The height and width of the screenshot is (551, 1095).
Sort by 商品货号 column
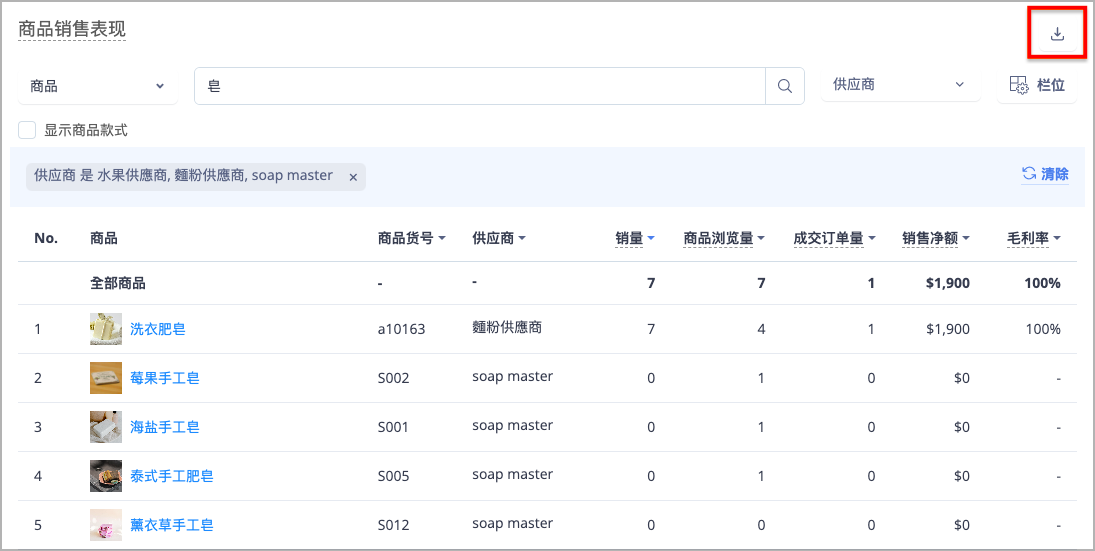tap(411, 238)
